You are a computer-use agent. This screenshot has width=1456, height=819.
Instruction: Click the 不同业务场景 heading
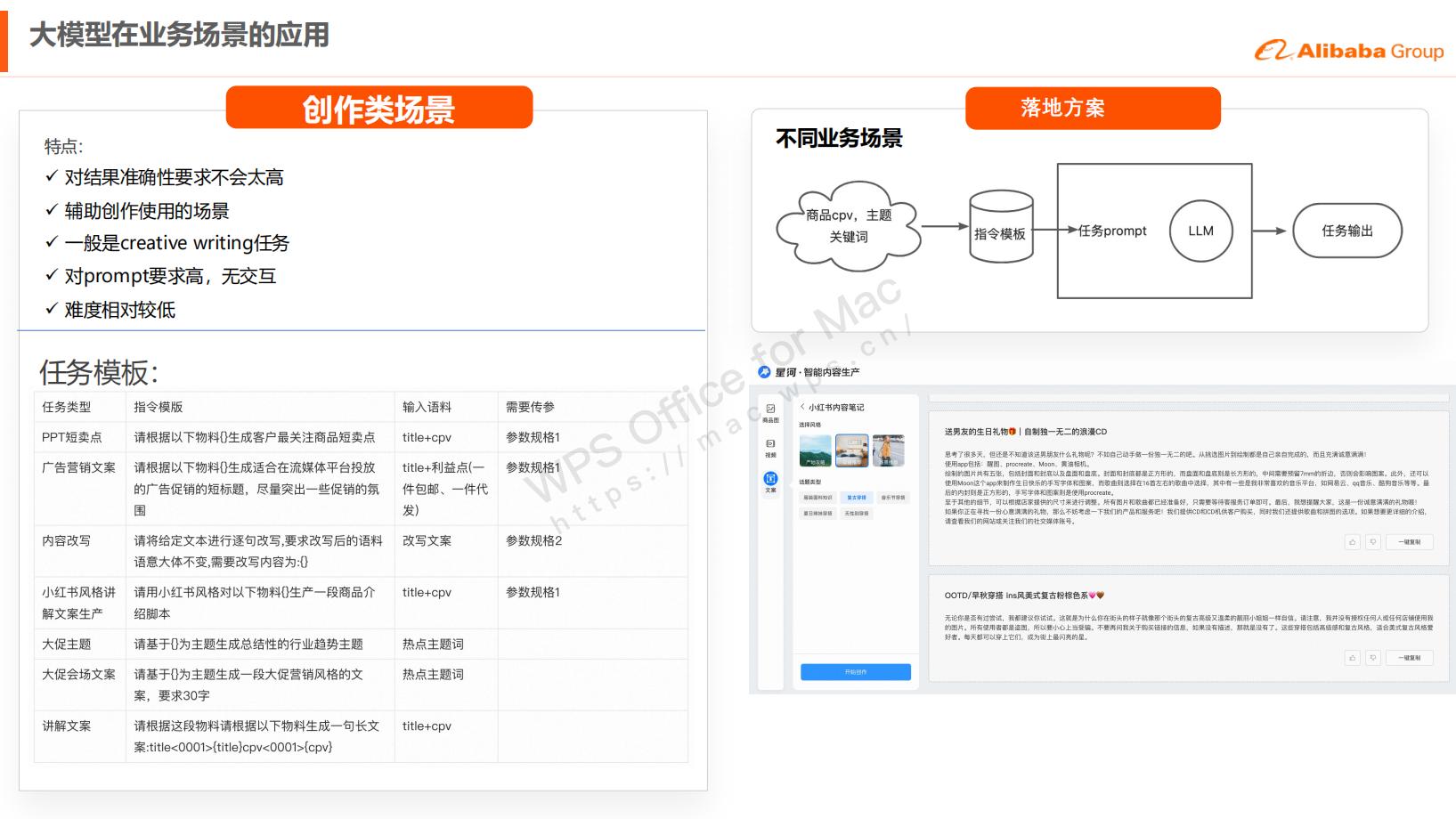[x=839, y=138]
